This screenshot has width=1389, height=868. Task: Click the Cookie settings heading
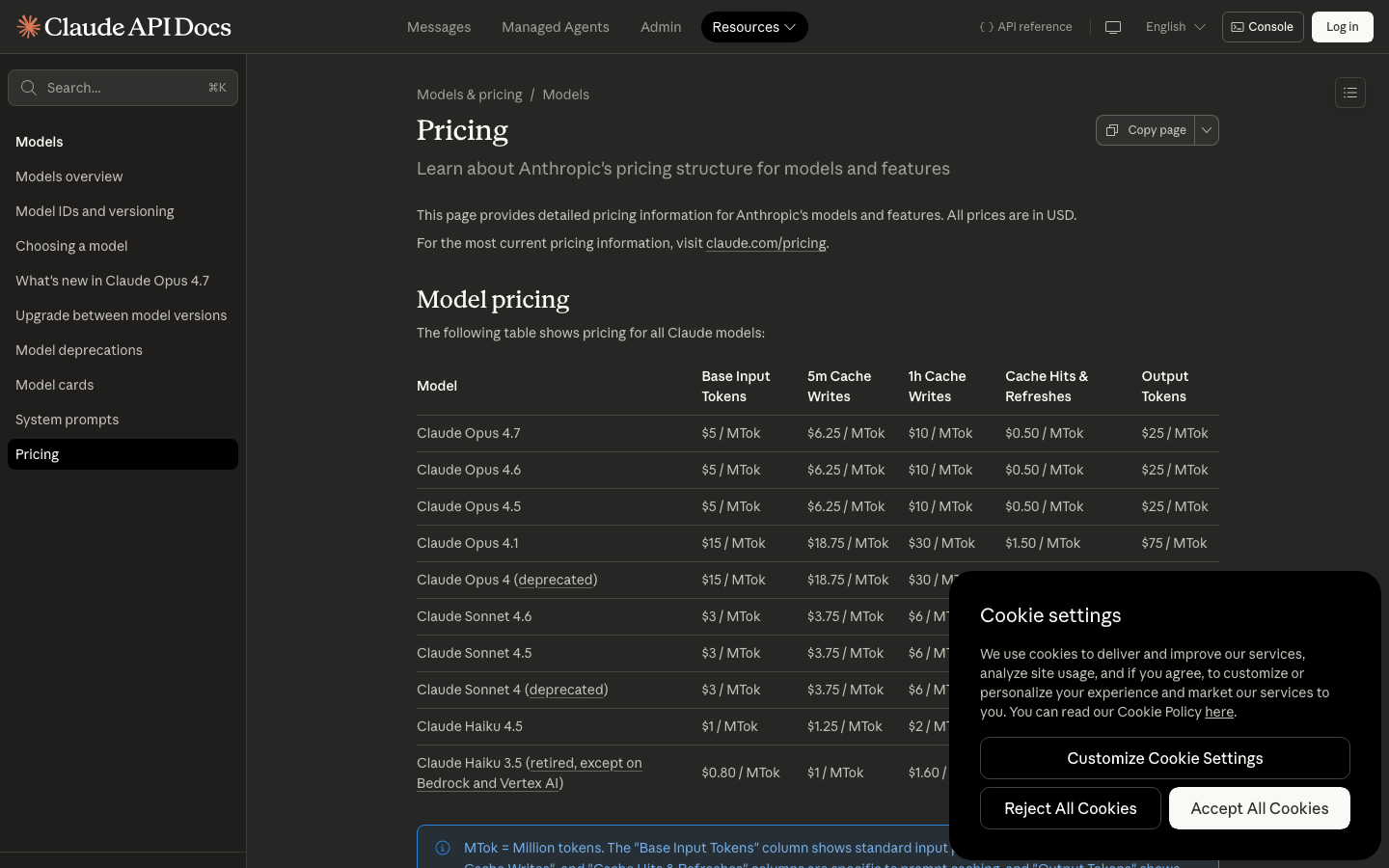tap(1050, 615)
